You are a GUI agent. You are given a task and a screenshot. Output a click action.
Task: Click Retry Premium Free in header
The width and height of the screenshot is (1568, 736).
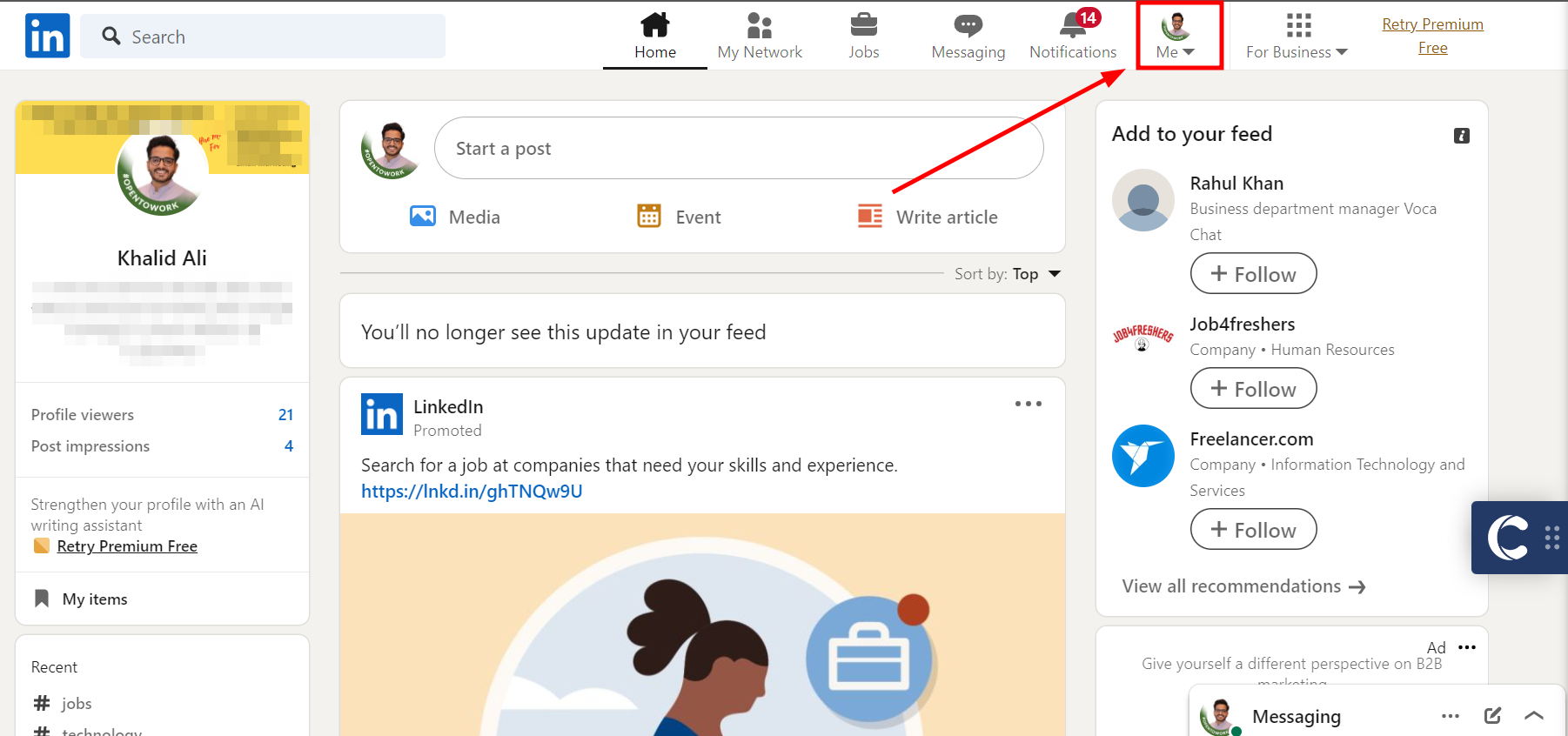coord(1432,36)
